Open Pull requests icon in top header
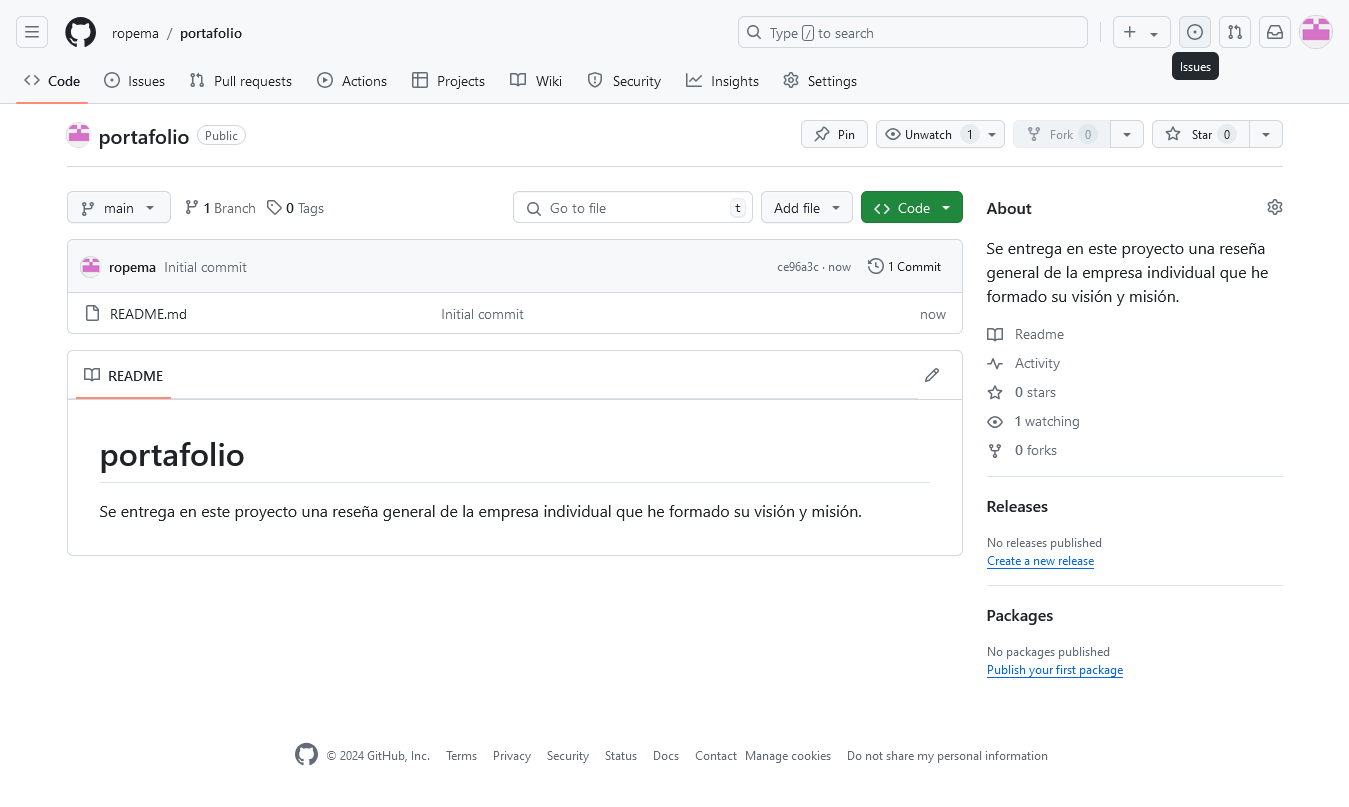This screenshot has height=807, width=1349. (1235, 32)
